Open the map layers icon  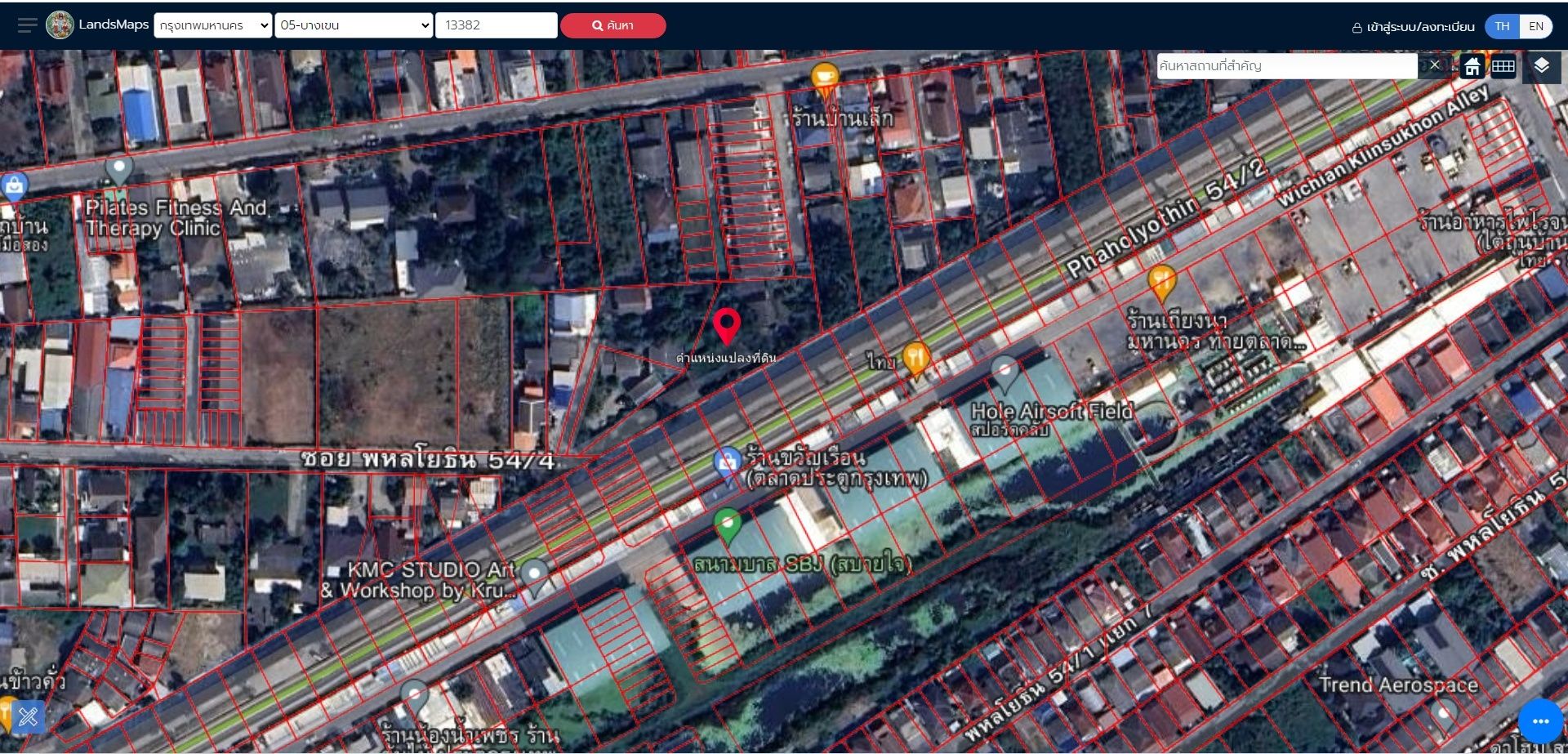1541,66
